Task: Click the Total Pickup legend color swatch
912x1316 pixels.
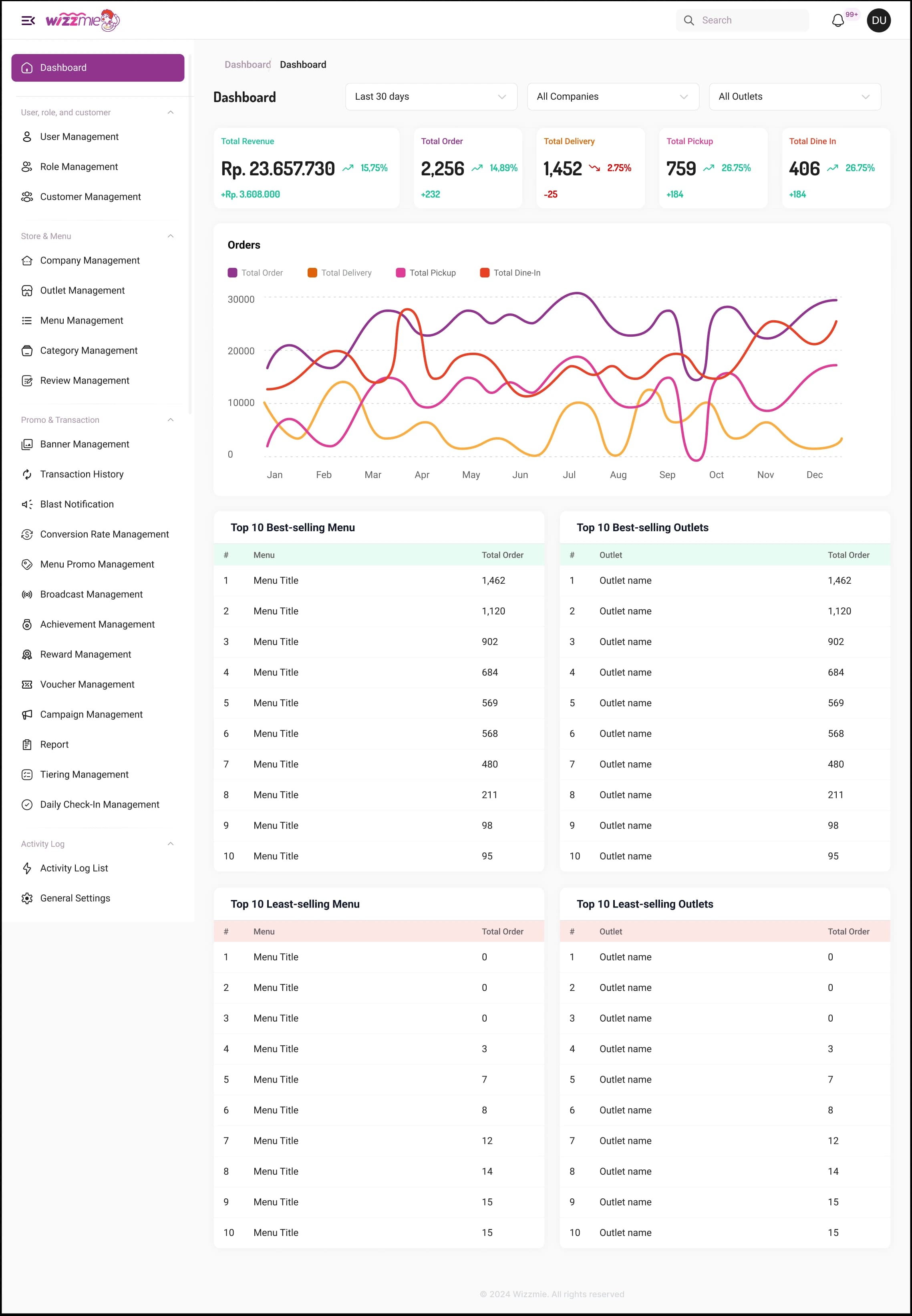Action: pos(401,273)
